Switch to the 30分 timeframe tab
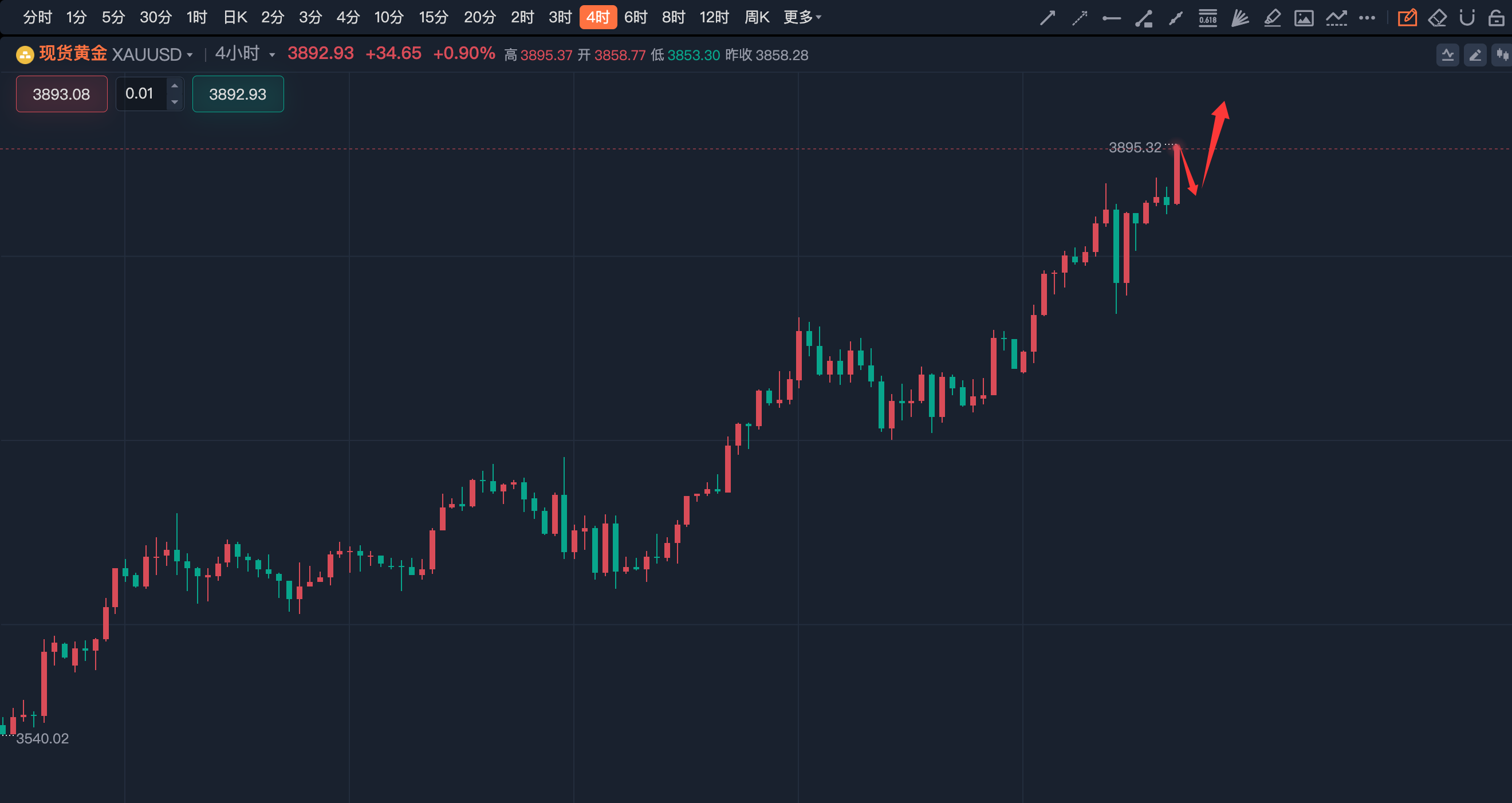Viewport: 1512px width, 803px height. pyautogui.click(x=156, y=18)
